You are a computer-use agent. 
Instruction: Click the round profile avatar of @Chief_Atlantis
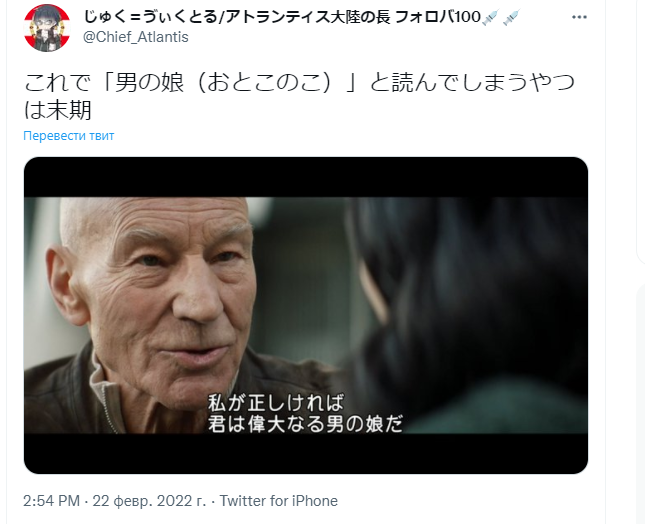[46, 28]
